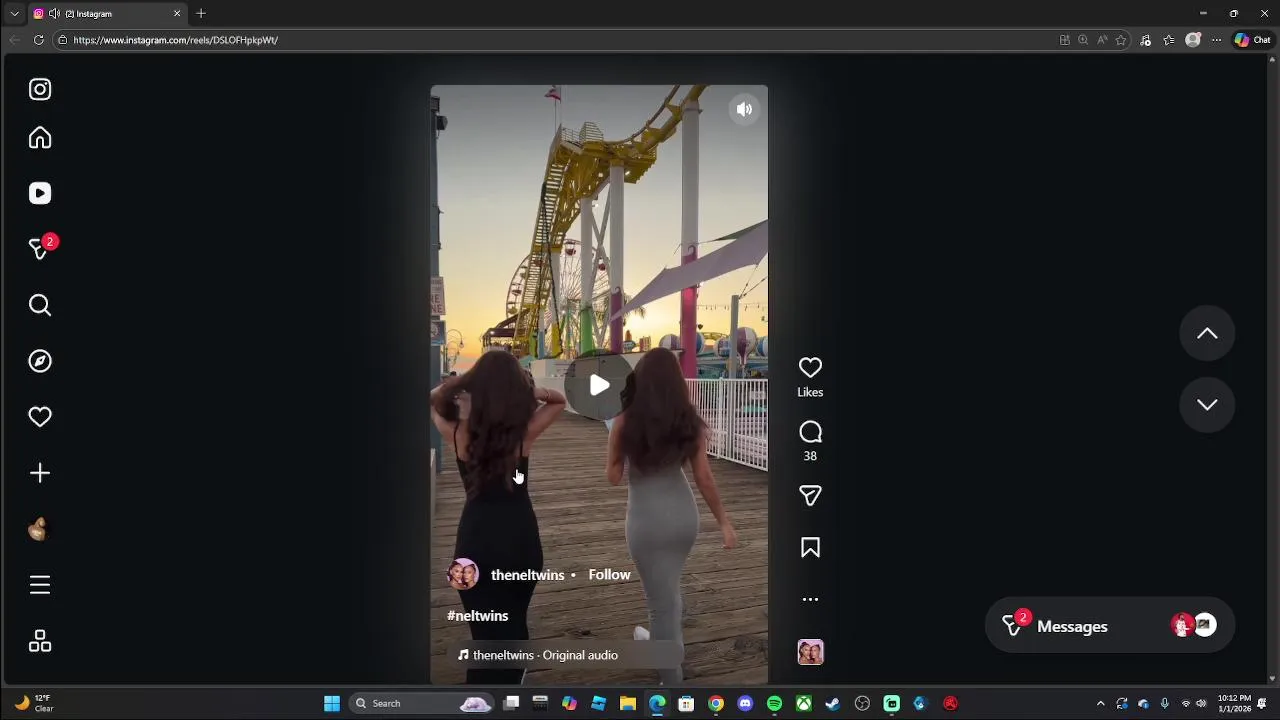
Task: Open the apps available icon in the address bar
Action: [x=1065, y=40]
